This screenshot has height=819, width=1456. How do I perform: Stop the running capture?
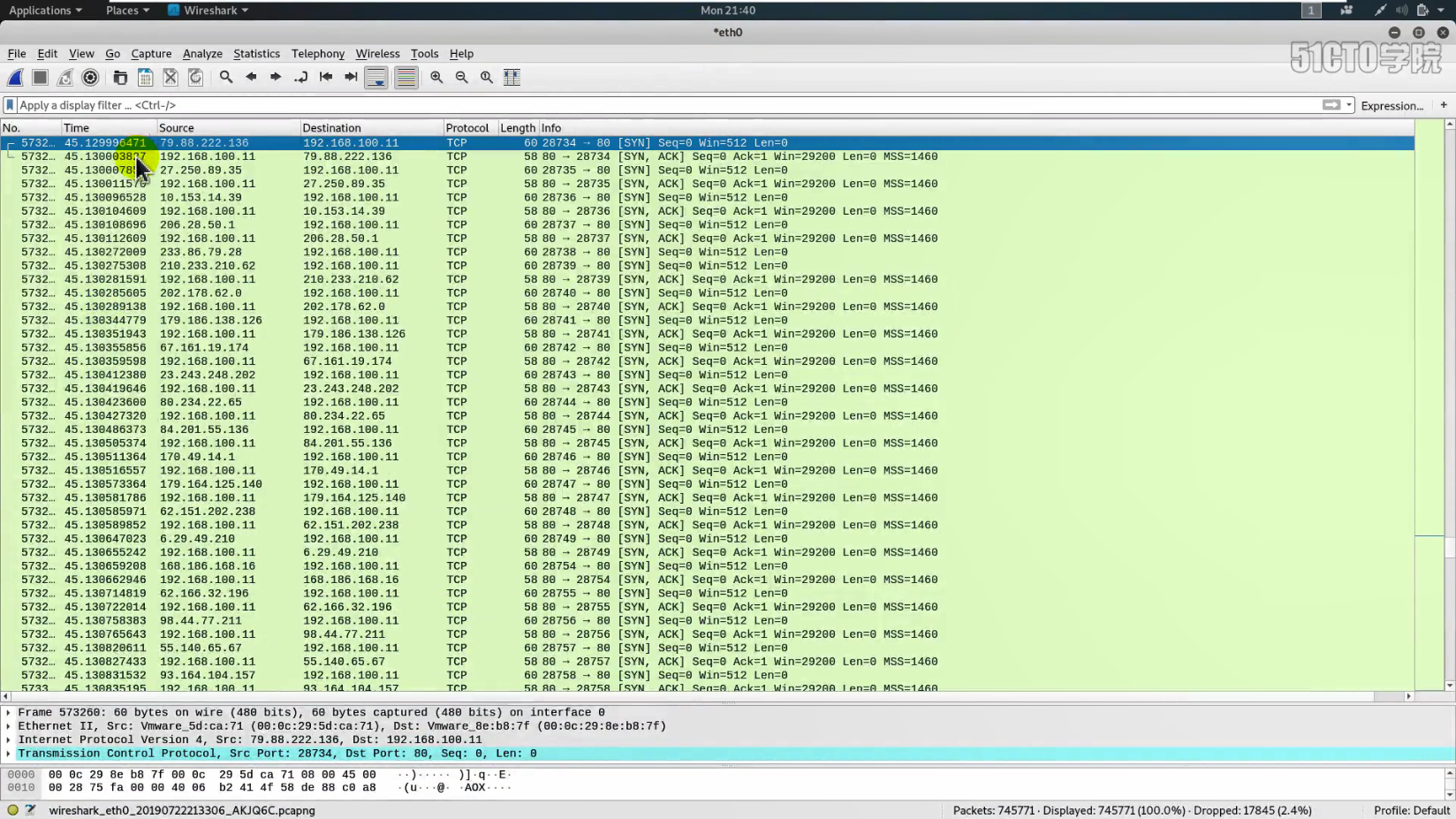(40, 77)
